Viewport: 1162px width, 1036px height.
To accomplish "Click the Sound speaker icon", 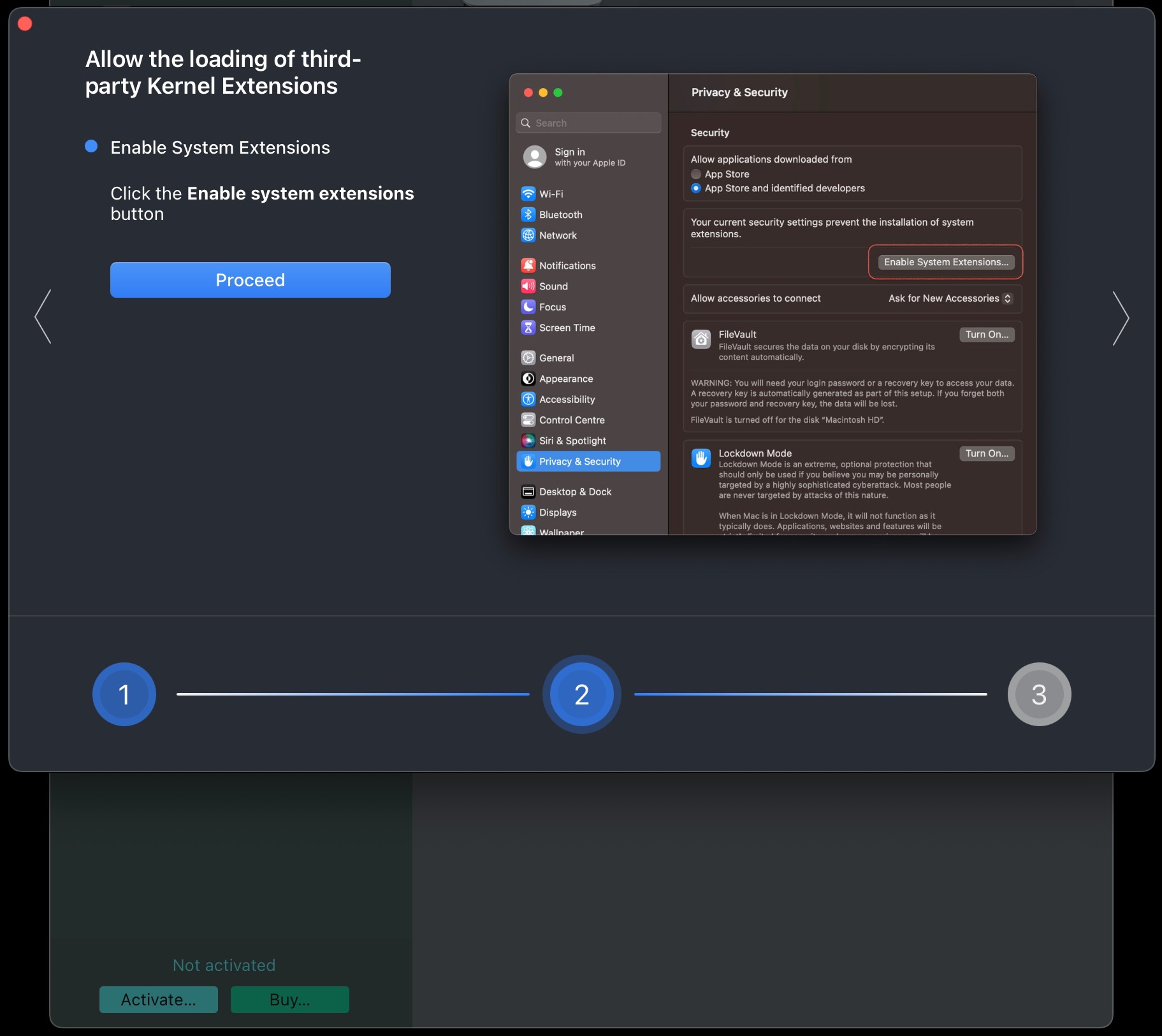I will click(x=528, y=286).
